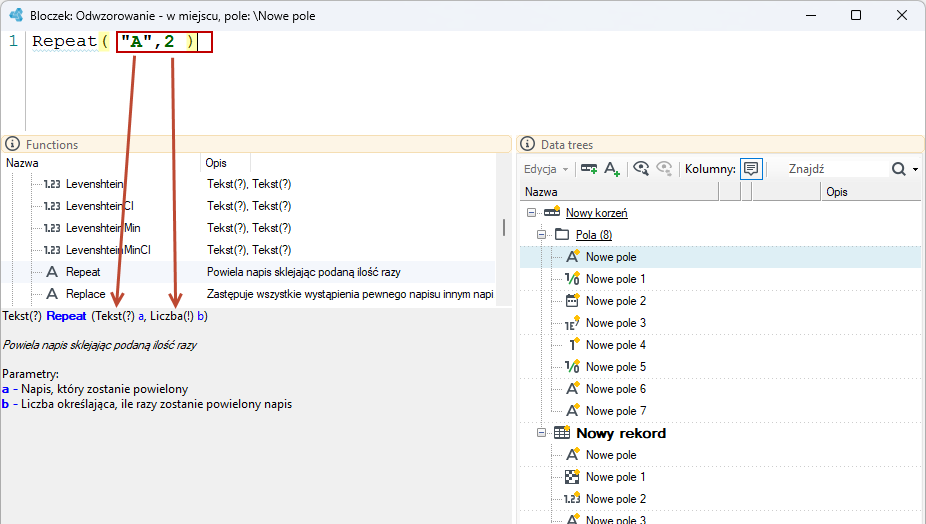Screen dimensions: 926x524
Task: Click the table icon of Nowy rekord
Action: click(x=562, y=432)
